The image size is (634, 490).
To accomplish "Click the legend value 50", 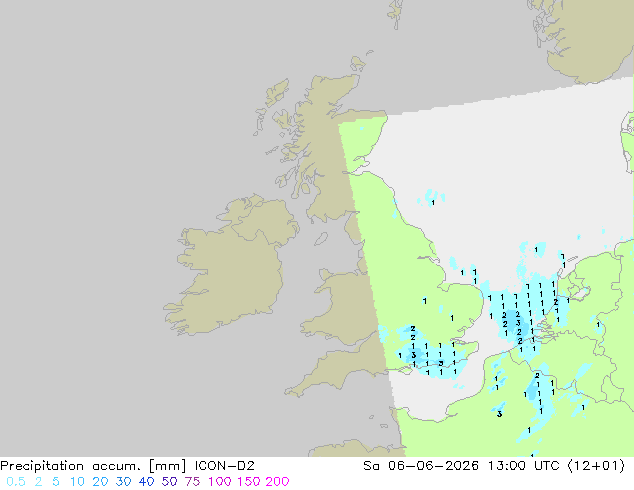I will tap(169, 482).
